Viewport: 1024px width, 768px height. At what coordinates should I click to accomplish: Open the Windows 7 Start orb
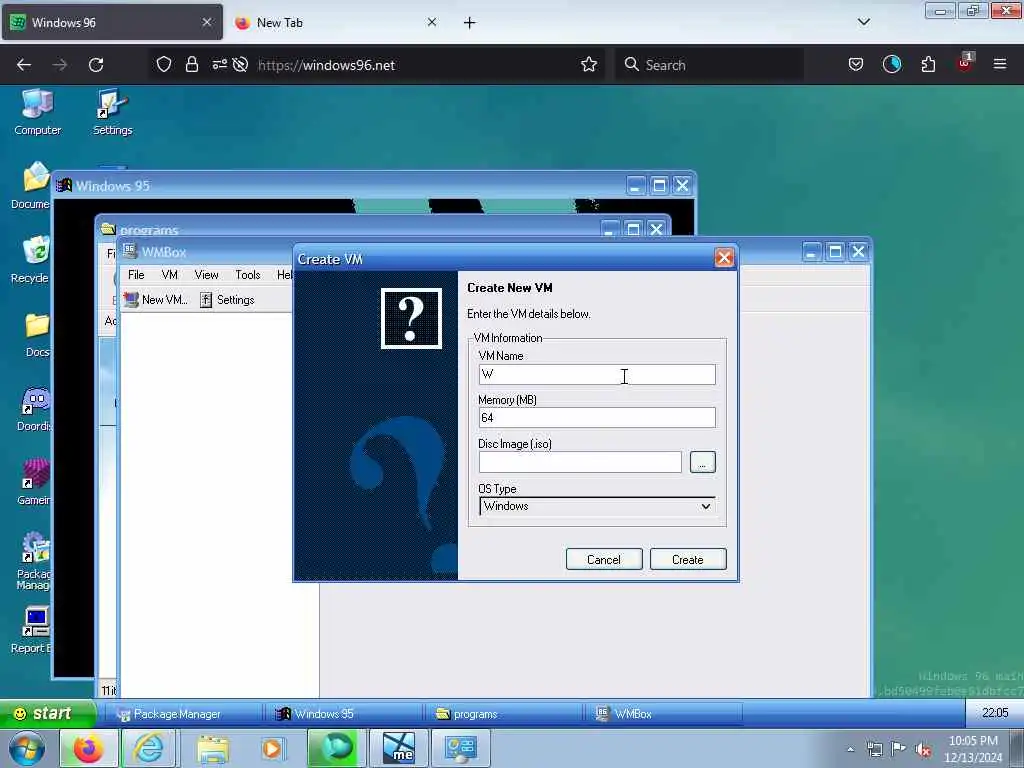[26, 749]
